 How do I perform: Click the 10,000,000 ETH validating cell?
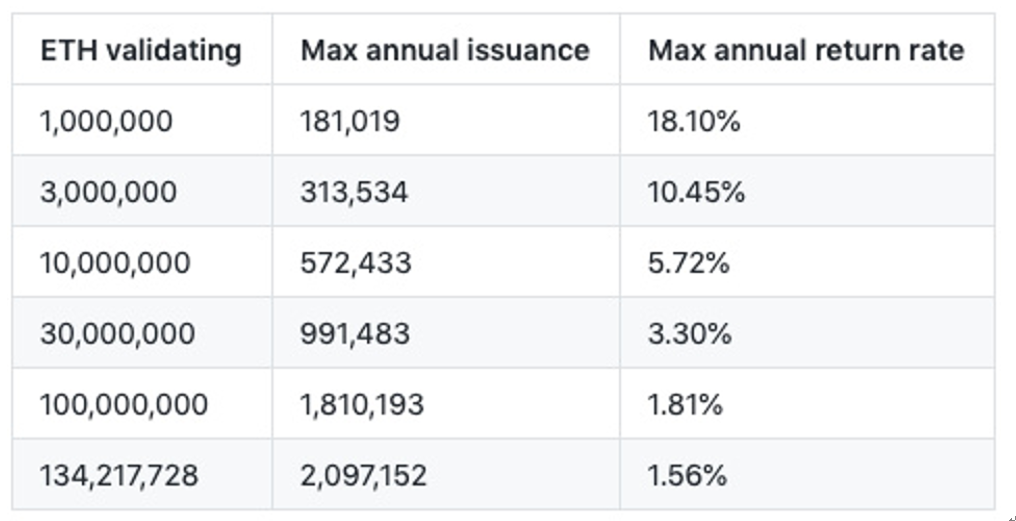[115, 263]
